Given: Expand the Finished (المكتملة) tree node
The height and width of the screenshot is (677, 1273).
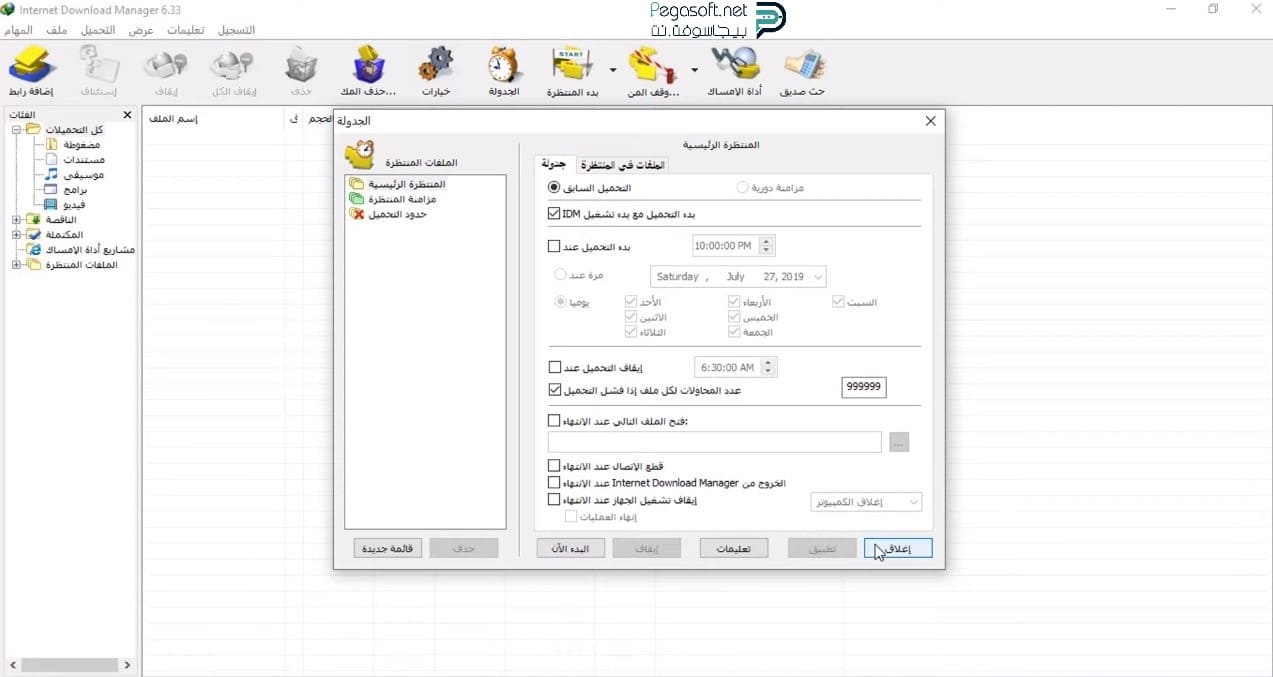Looking at the screenshot, I should (17, 235).
